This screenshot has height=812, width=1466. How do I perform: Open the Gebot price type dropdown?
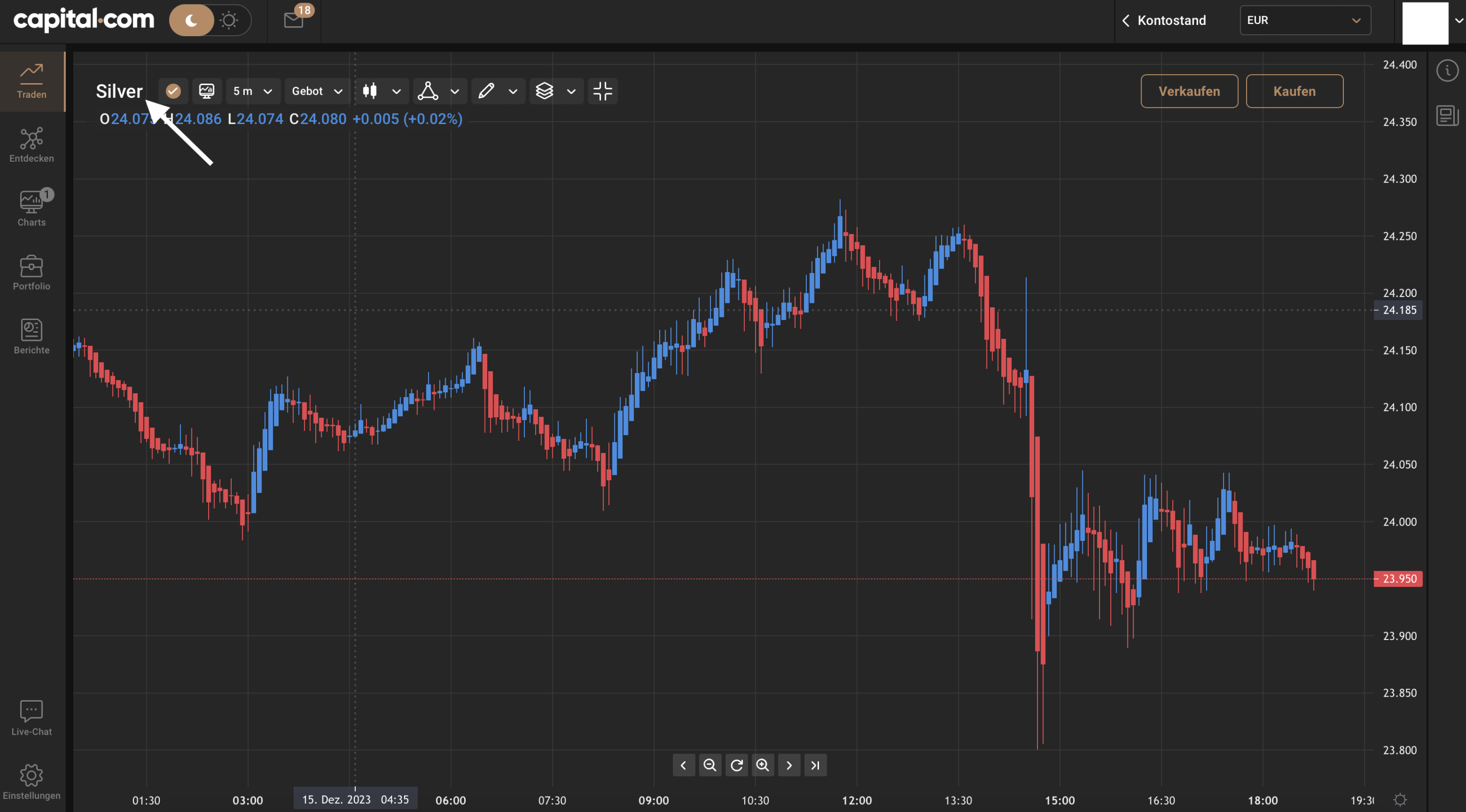(317, 91)
